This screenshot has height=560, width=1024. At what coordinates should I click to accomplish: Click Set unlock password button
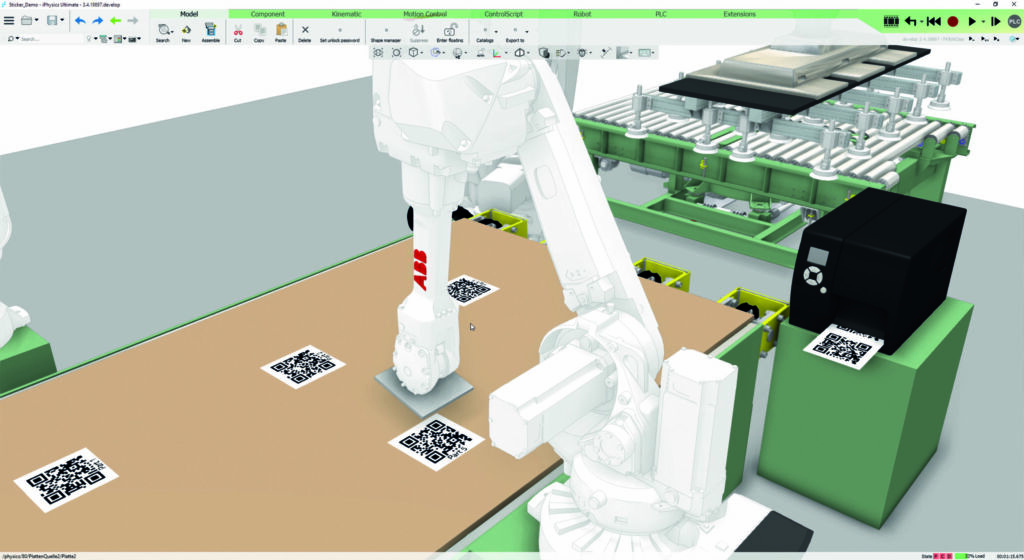coord(339,33)
